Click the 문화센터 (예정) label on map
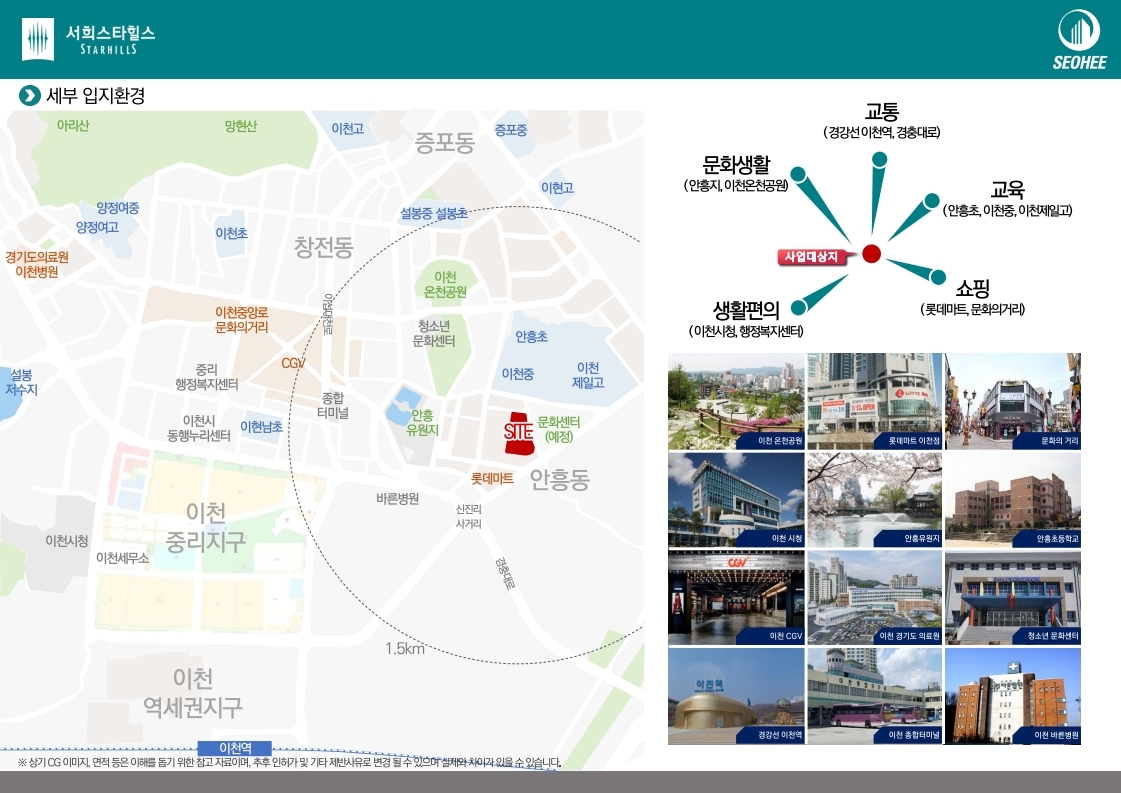Viewport: 1121px width, 793px height. click(558, 429)
